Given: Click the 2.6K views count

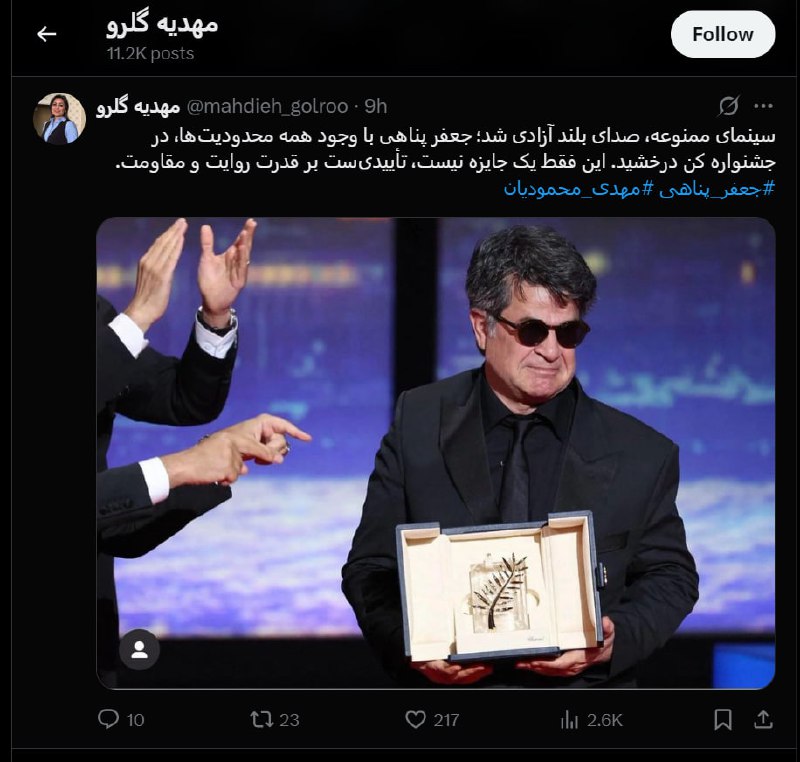Looking at the screenshot, I should (x=605, y=720).
